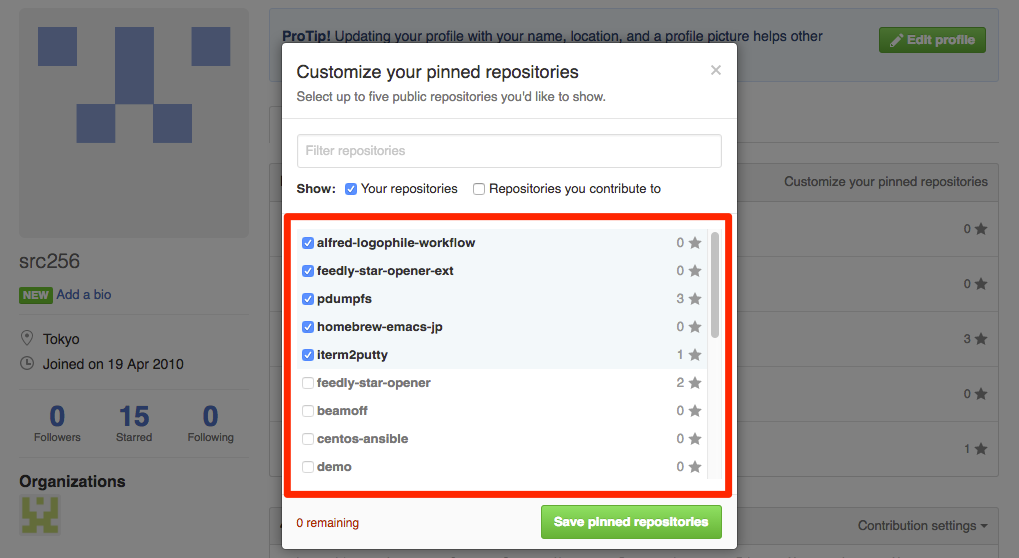
Task: View the 0 Followers list
Action: (57, 423)
